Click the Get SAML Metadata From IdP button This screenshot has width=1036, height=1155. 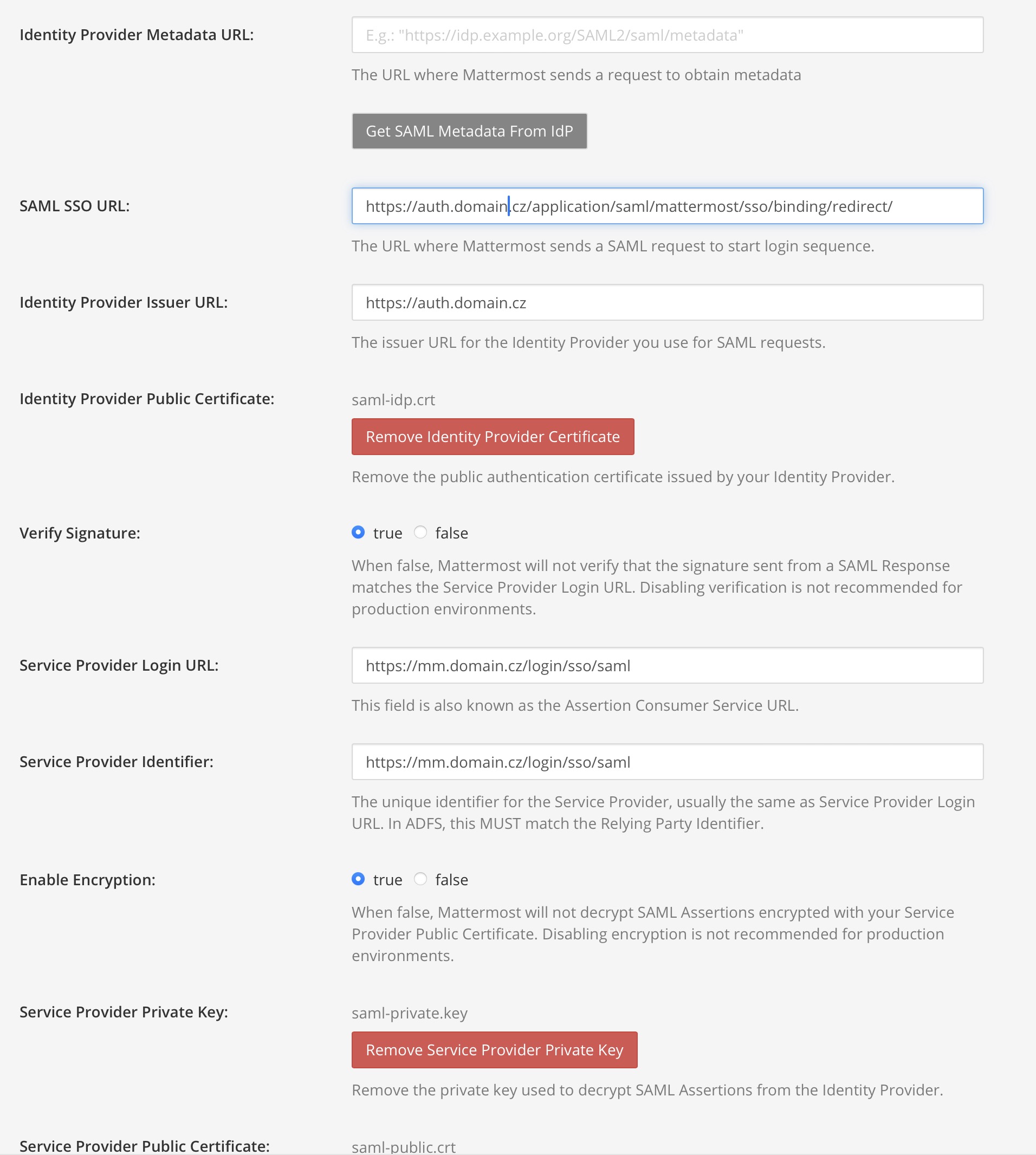pos(469,131)
